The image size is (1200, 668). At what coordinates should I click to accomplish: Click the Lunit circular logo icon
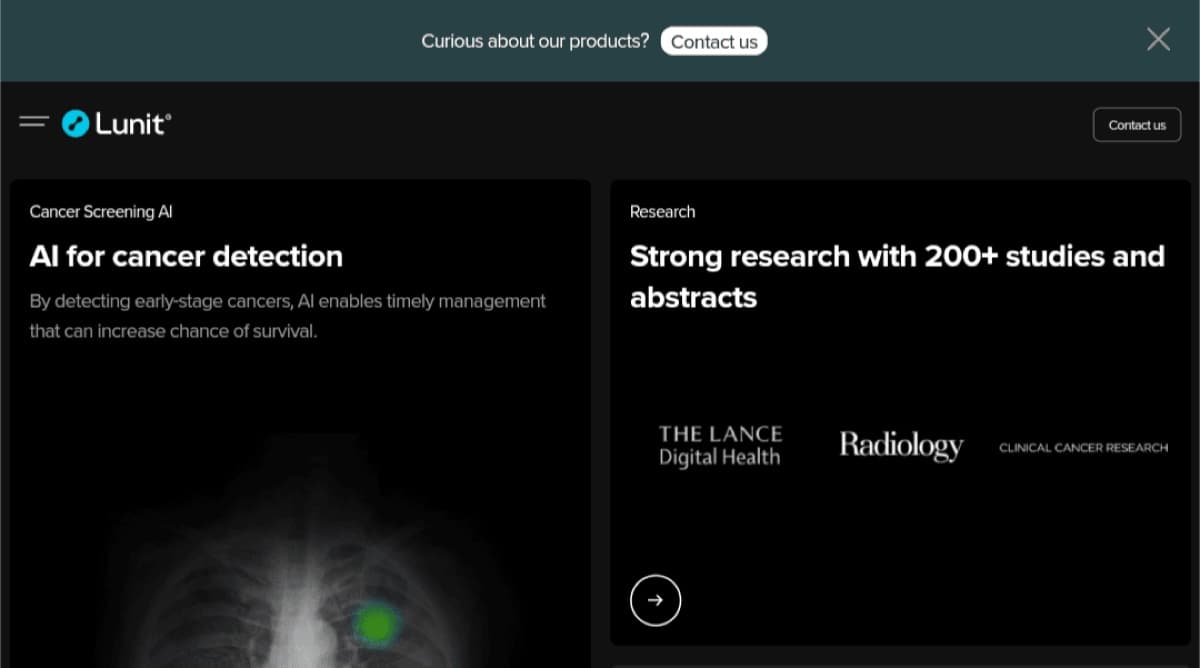pos(76,124)
